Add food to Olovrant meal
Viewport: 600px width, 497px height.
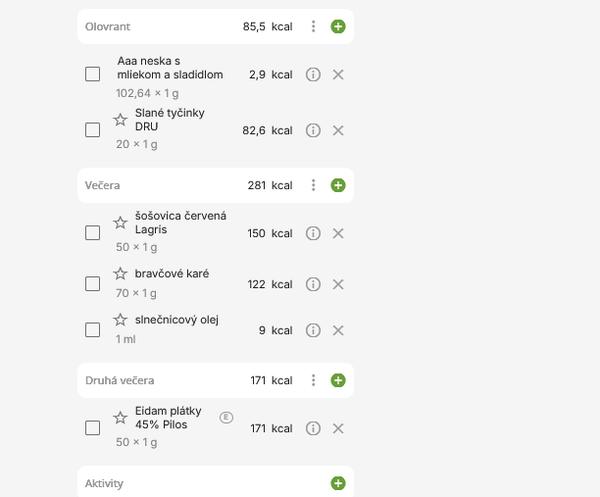[338, 27]
